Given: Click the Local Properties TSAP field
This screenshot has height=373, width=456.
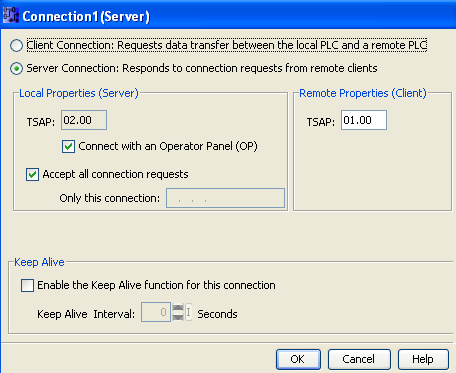Looking at the screenshot, I should pyautogui.click(x=84, y=120).
